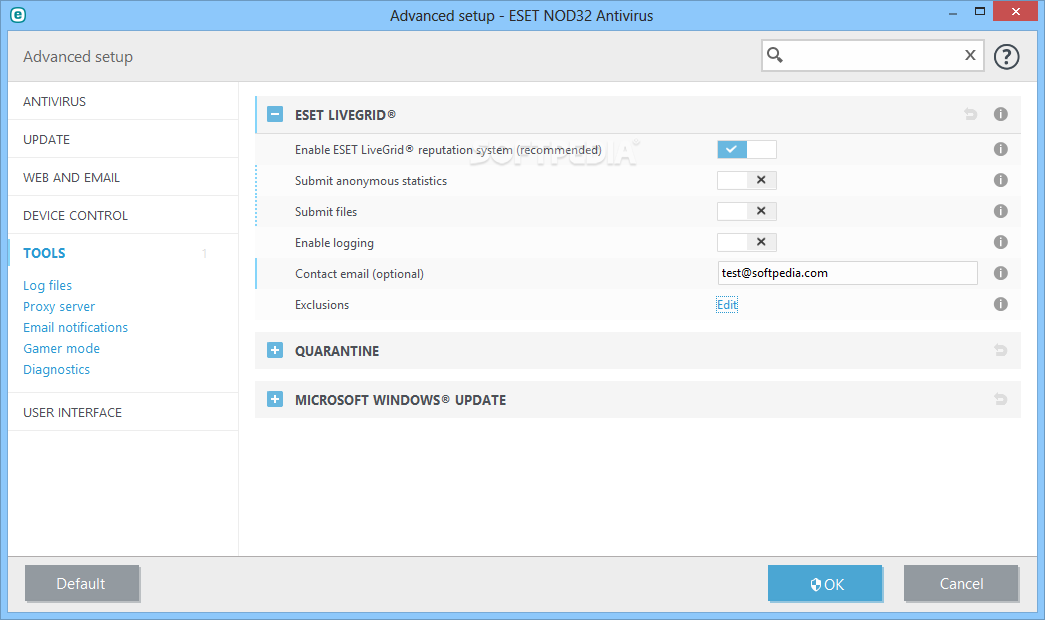
Task: Click 'Submit anonymous statistics' label
Action: [371, 181]
